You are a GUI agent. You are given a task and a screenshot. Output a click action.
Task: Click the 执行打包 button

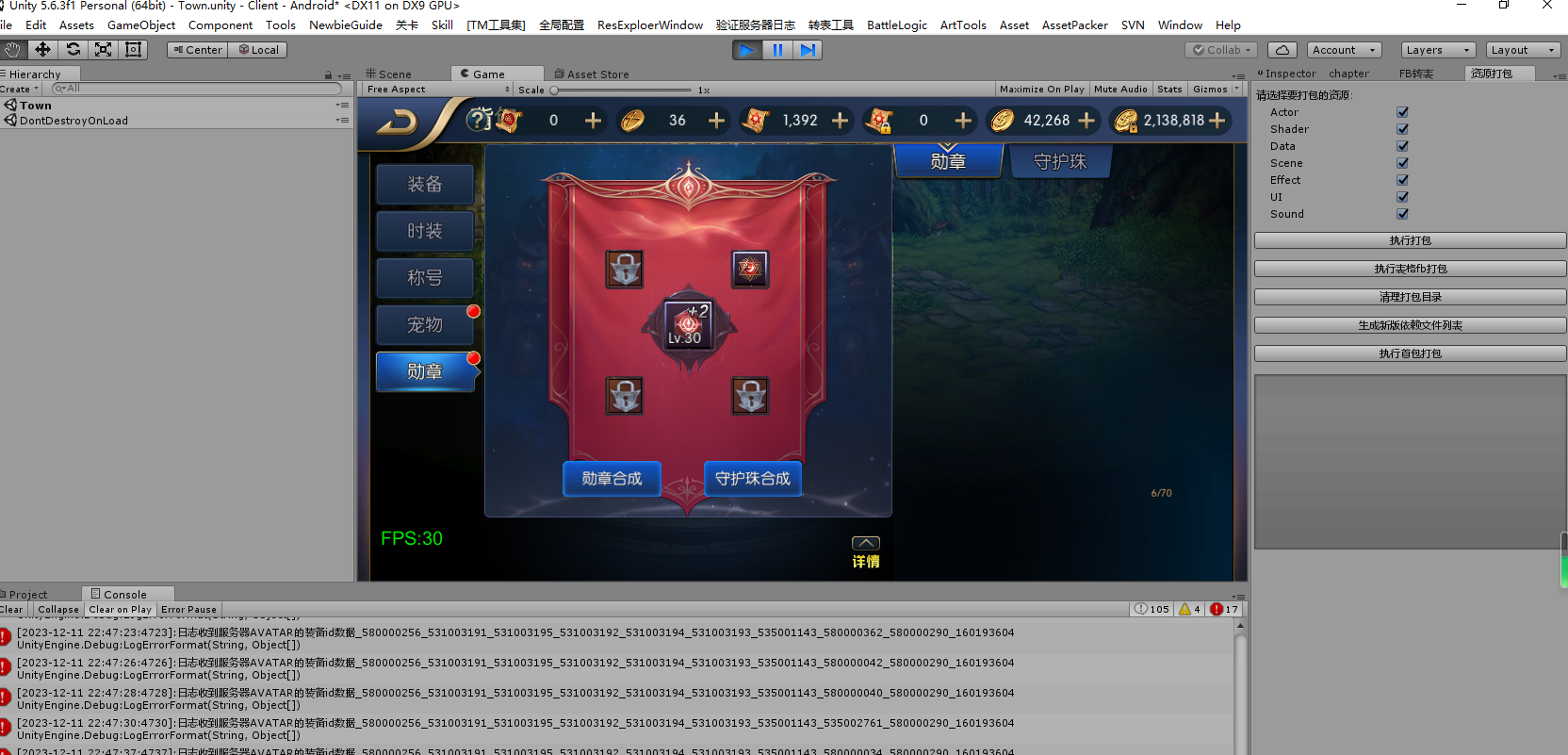click(x=1410, y=240)
